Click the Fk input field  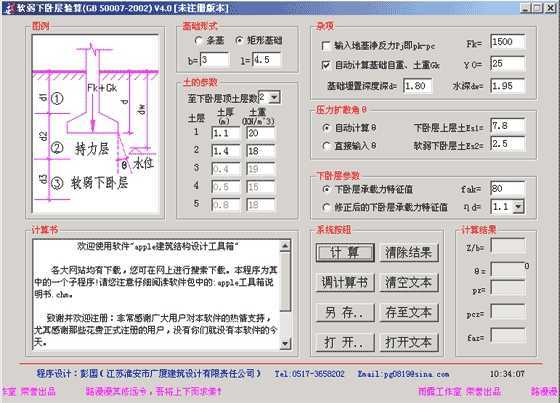tap(508, 42)
